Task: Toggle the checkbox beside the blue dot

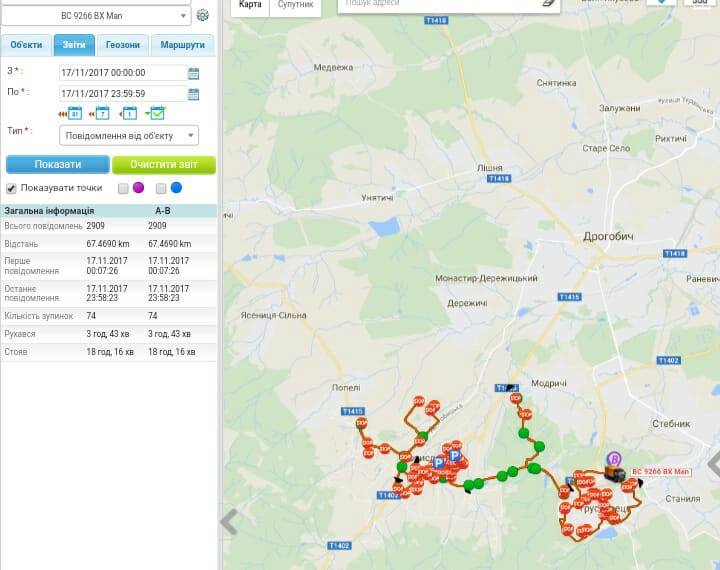Action: 161,188
